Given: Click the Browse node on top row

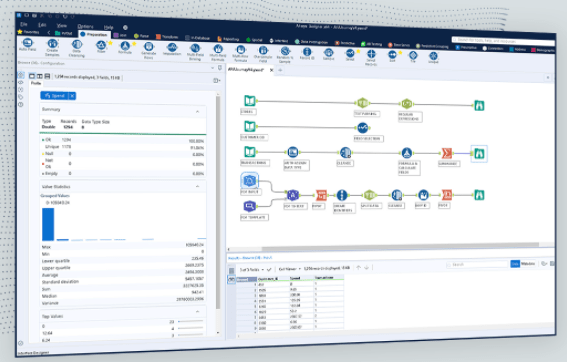Looking at the screenshot, I should coord(479,105).
